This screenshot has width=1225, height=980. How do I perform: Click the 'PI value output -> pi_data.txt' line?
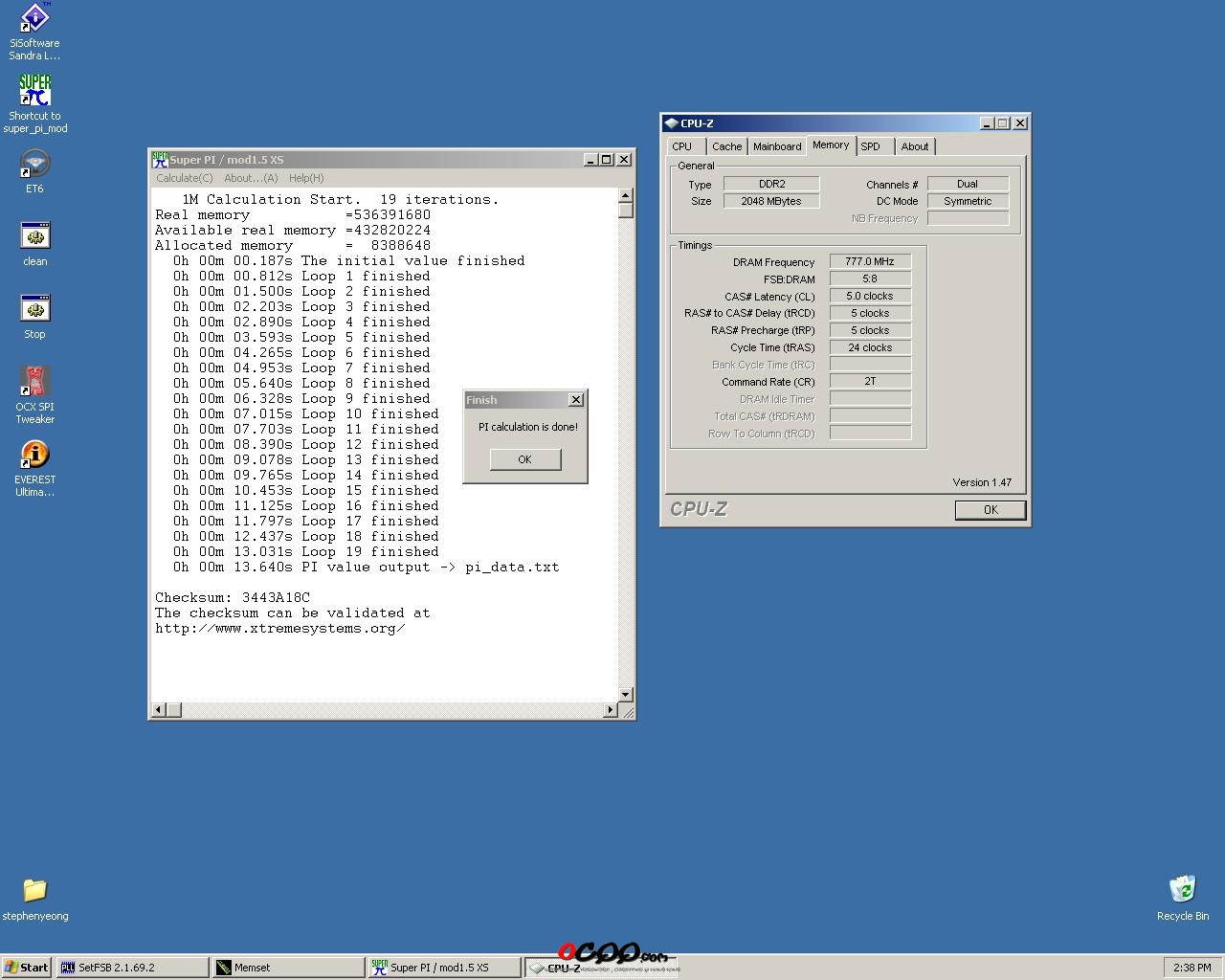[x=367, y=567]
